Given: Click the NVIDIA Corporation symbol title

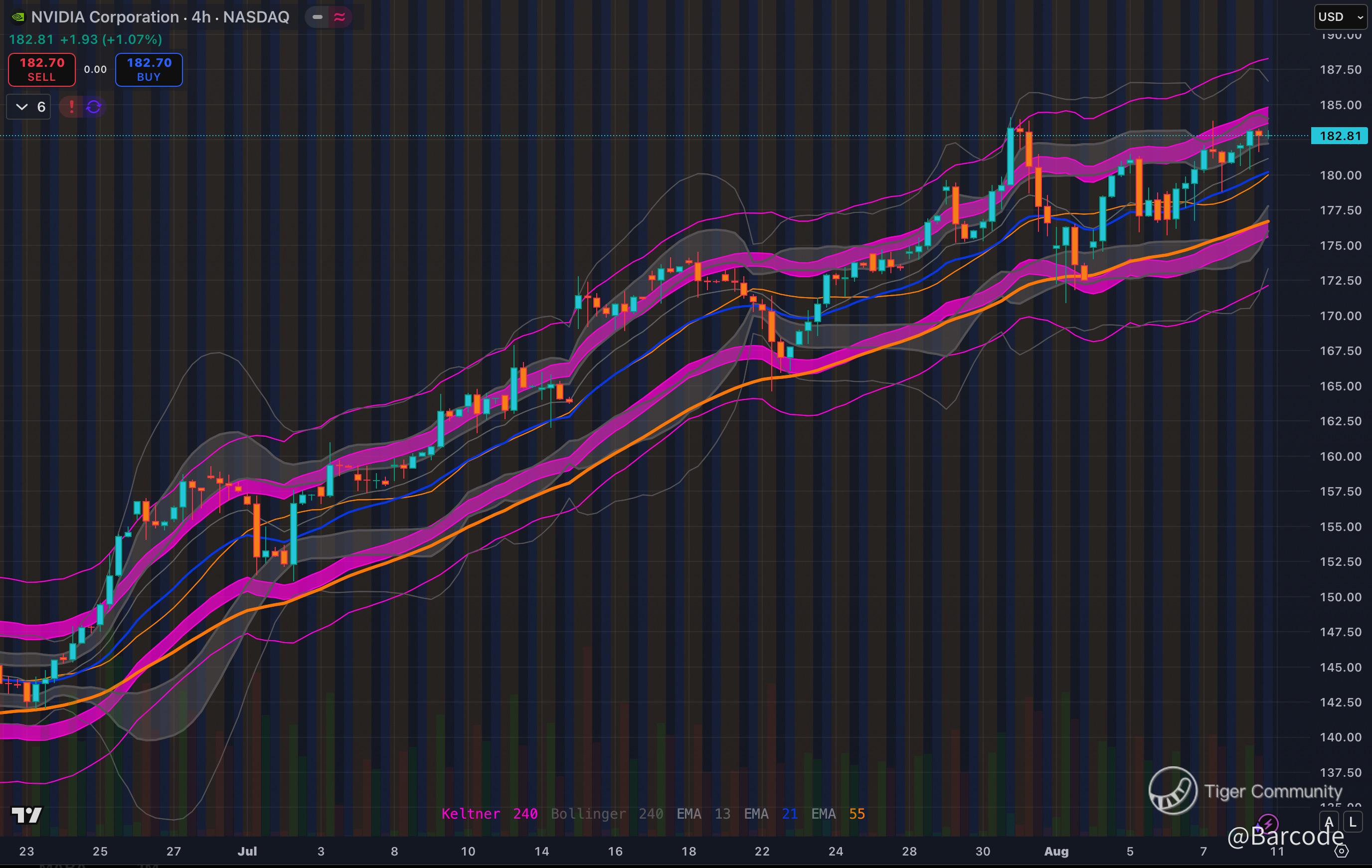Looking at the screenshot, I should [160, 17].
